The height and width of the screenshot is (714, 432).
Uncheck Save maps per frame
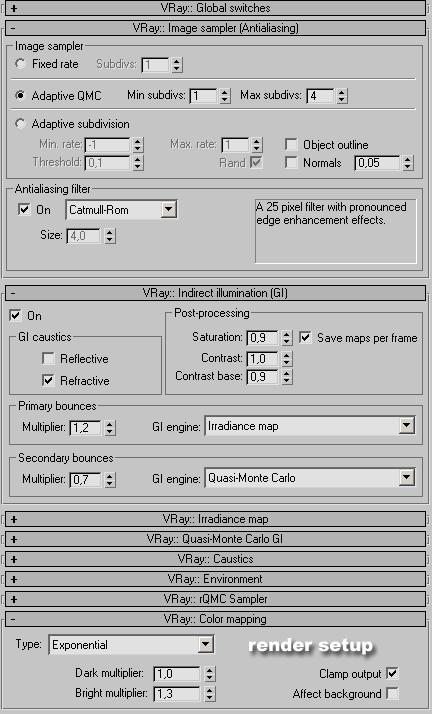click(x=305, y=337)
